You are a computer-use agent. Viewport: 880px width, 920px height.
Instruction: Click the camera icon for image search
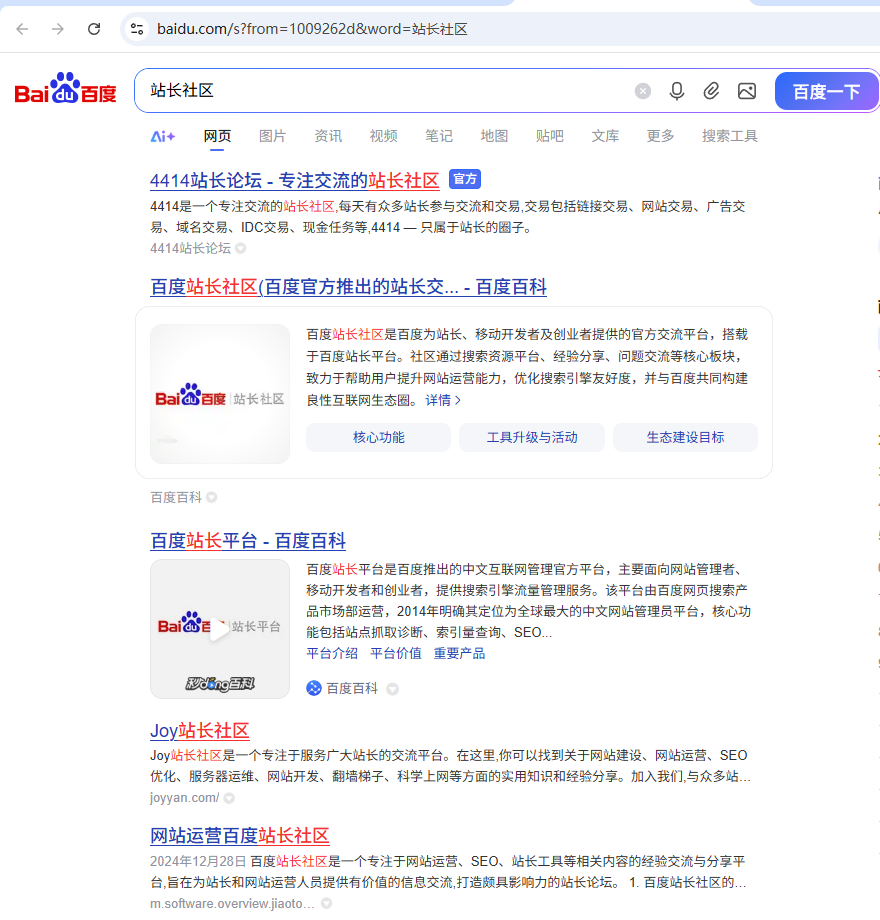pos(747,91)
